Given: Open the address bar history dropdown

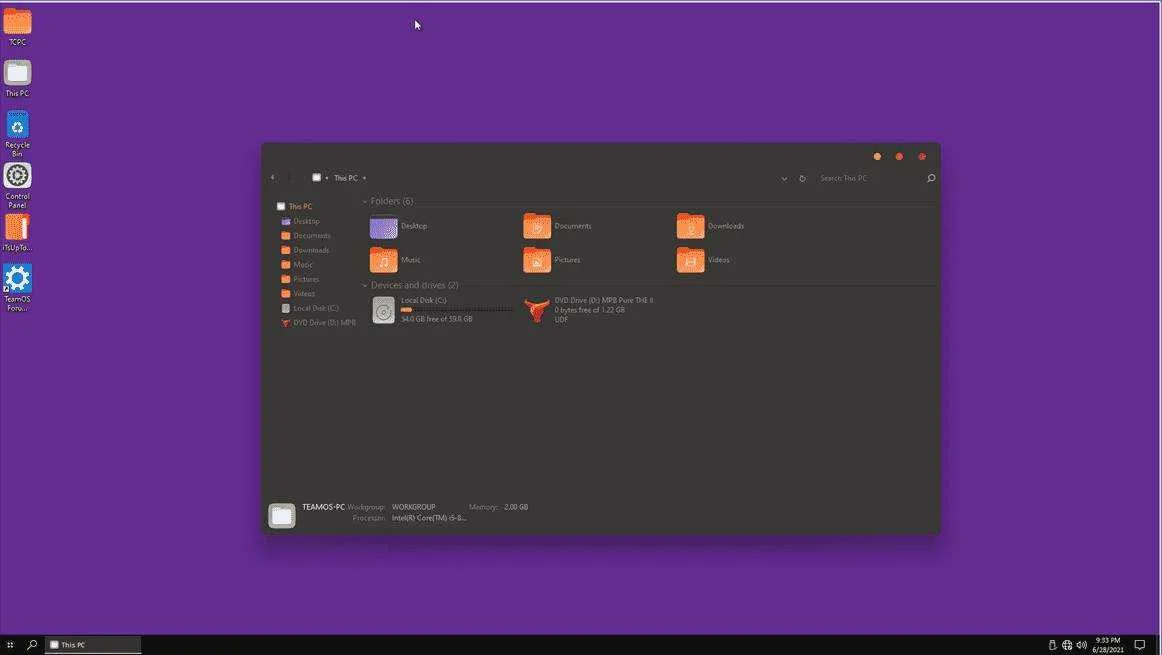Looking at the screenshot, I should tap(784, 179).
